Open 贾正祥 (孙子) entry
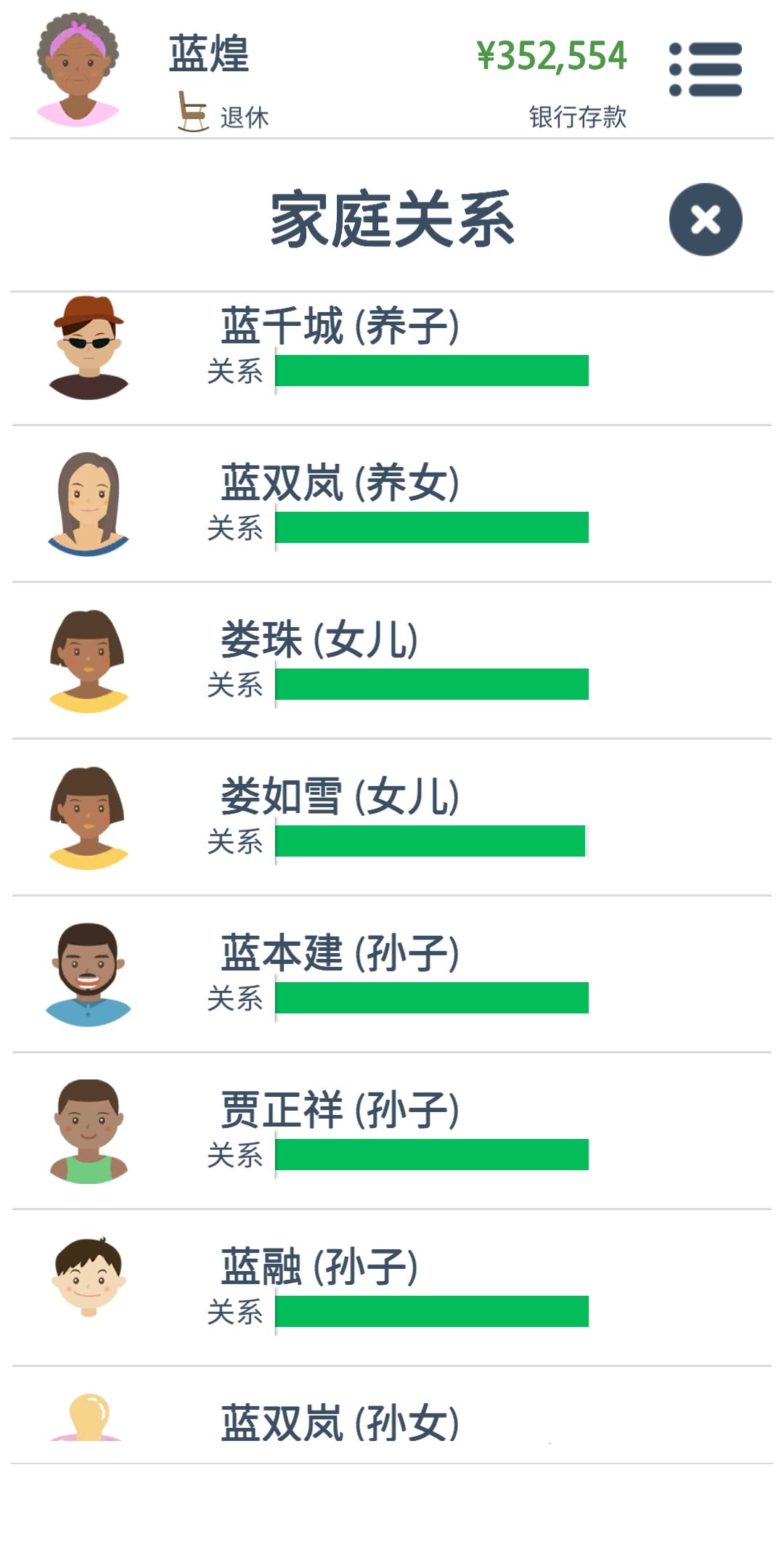The height and width of the screenshot is (1568, 784). (x=392, y=1131)
